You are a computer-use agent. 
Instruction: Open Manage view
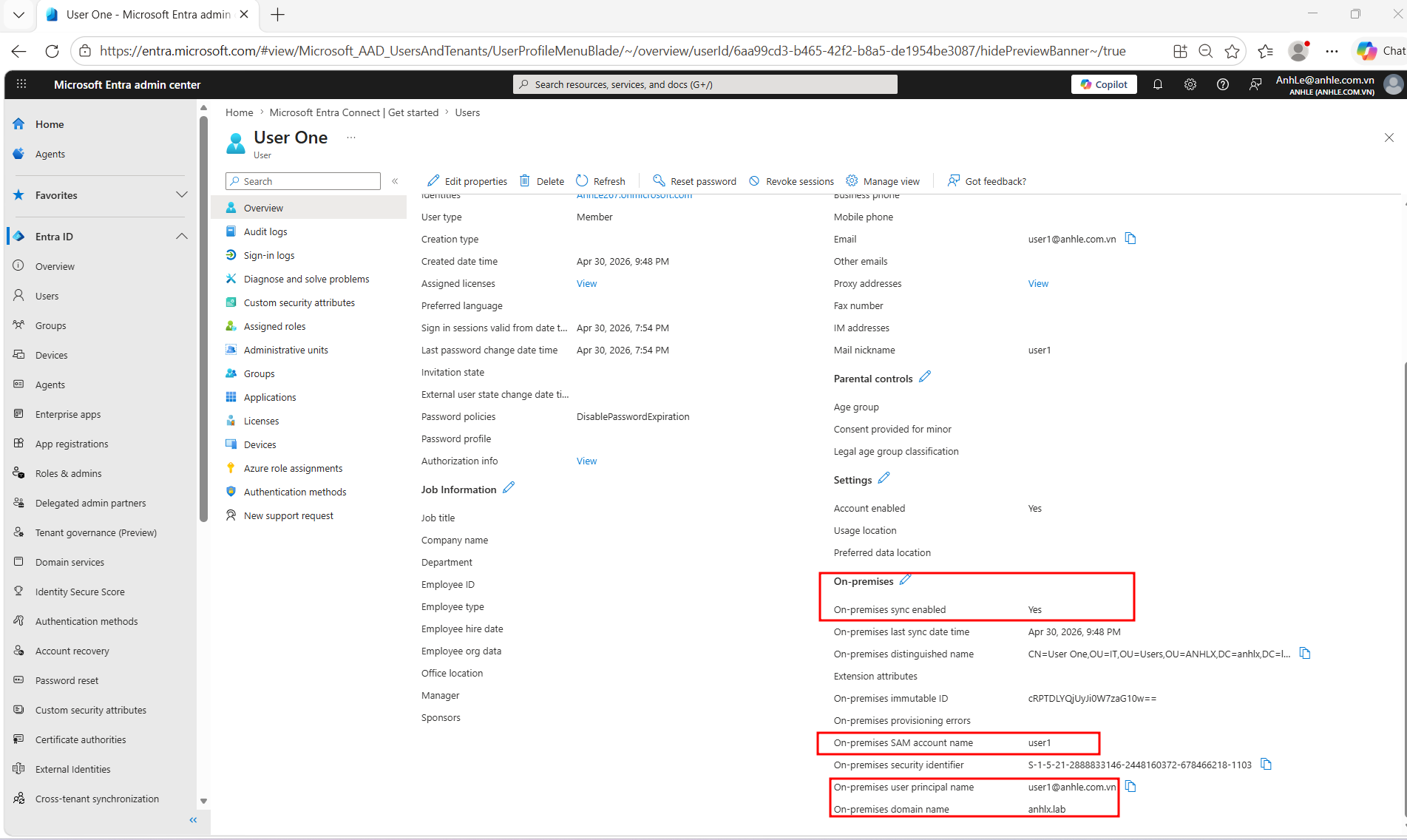coord(884,181)
